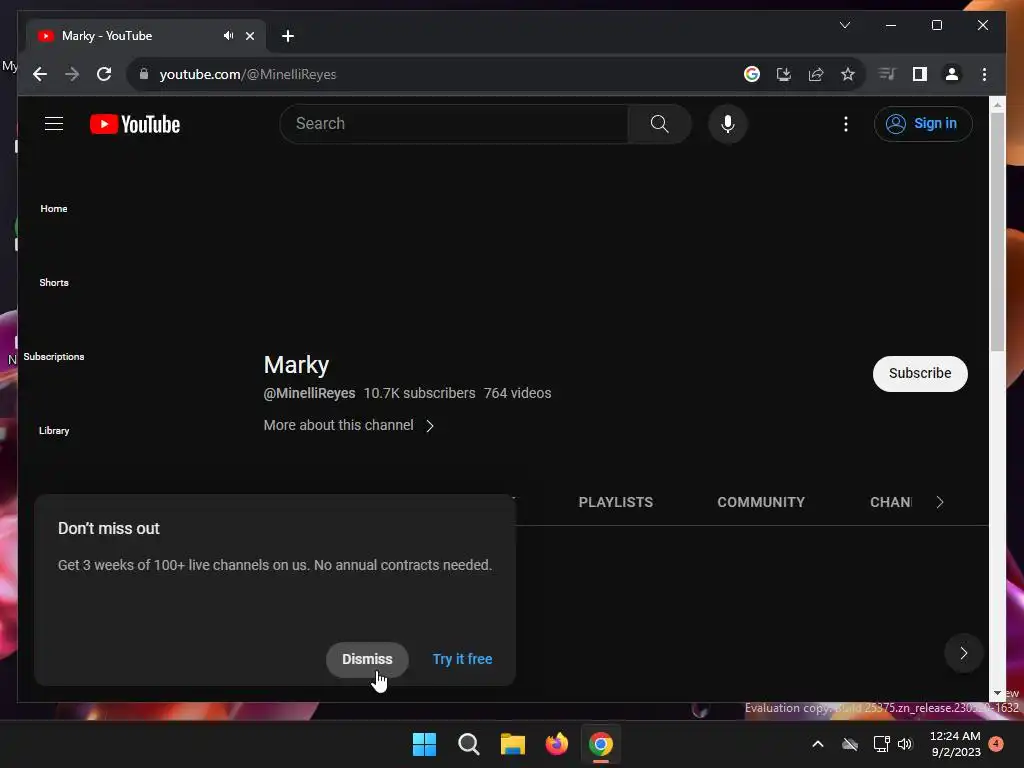Bookmark this tab with the star
The height and width of the screenshot is (768, 1024).
[x=848, y=74]
